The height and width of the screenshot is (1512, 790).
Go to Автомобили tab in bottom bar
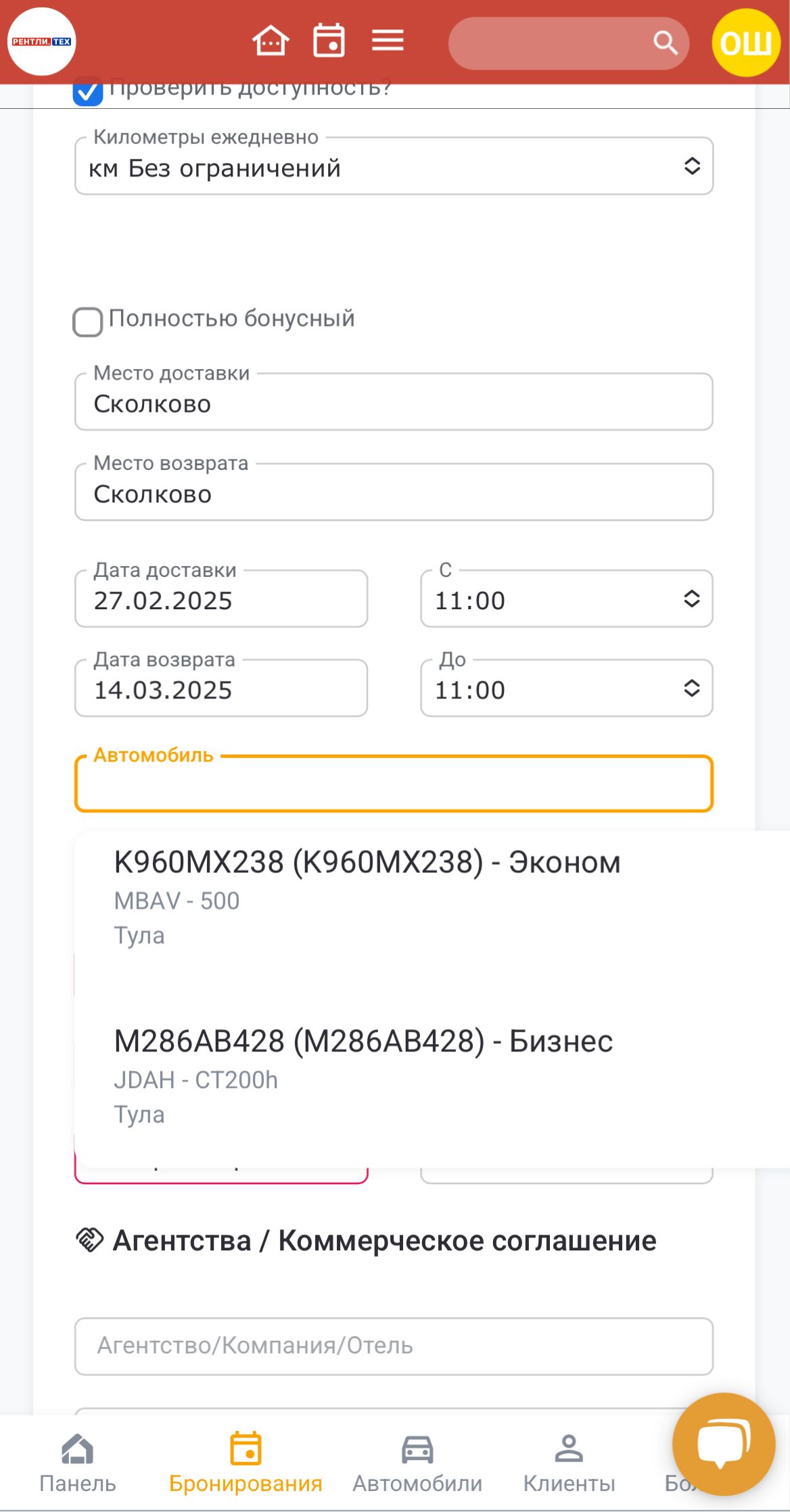pyautogui.click(x=417, y=1464)
